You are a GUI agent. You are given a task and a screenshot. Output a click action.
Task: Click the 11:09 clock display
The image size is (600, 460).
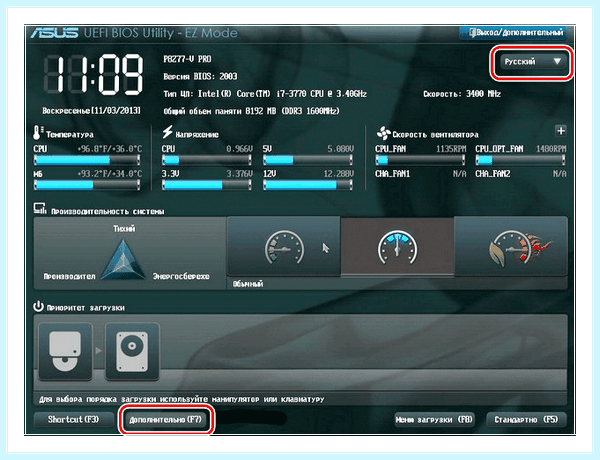[93, 74]
